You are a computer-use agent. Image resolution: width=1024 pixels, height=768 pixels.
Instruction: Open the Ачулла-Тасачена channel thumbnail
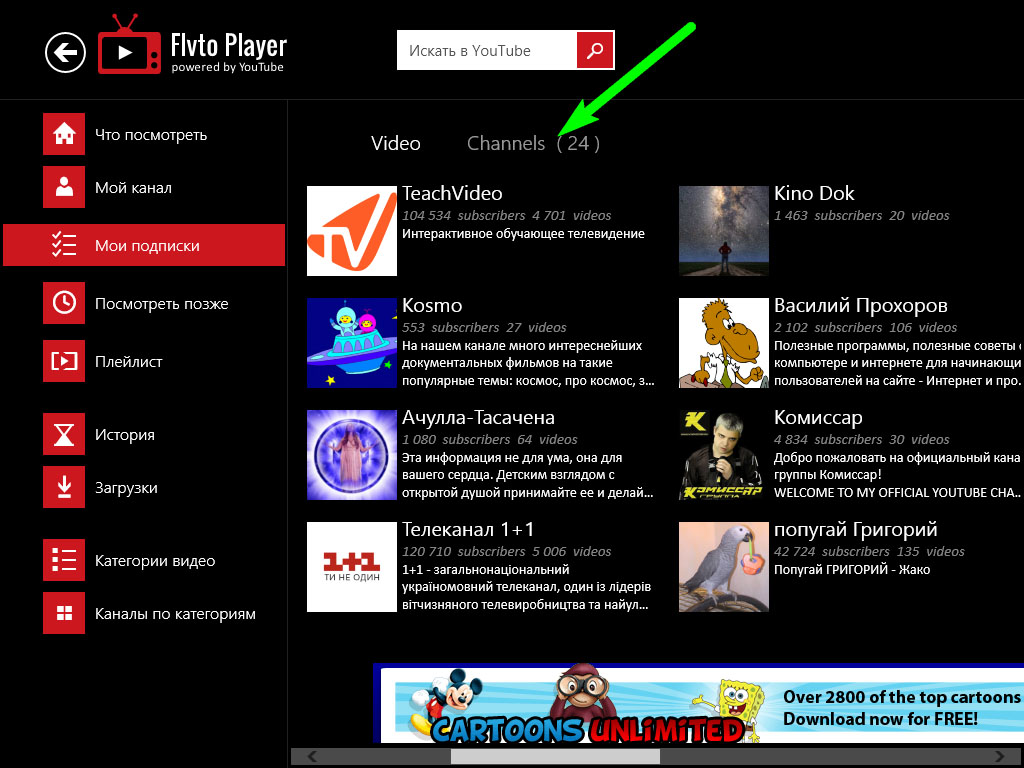[x=352, y=455]
